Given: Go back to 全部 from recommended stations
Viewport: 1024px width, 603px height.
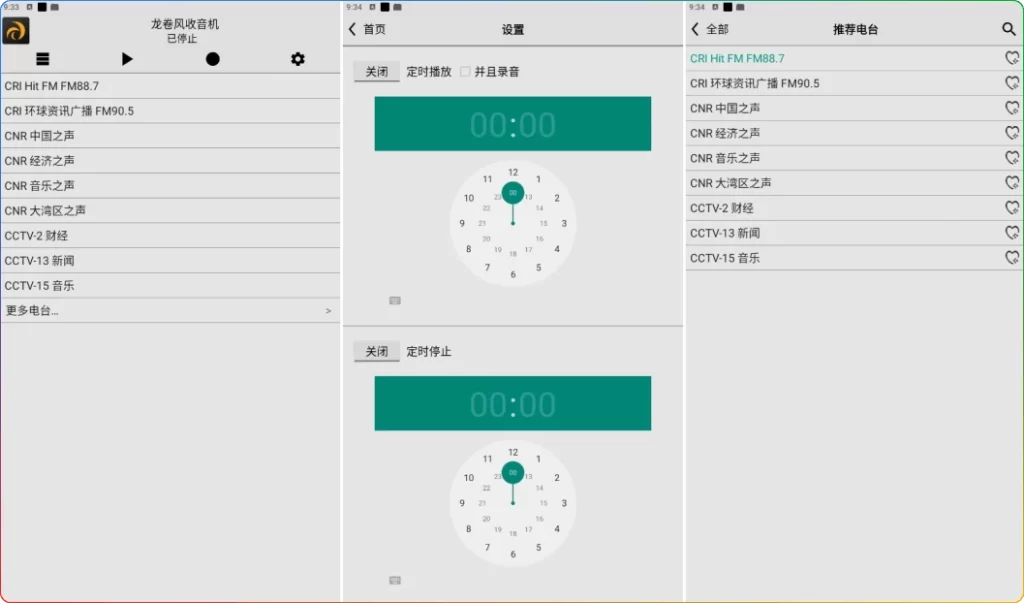Looking at the screenshot, I should 710,29.
